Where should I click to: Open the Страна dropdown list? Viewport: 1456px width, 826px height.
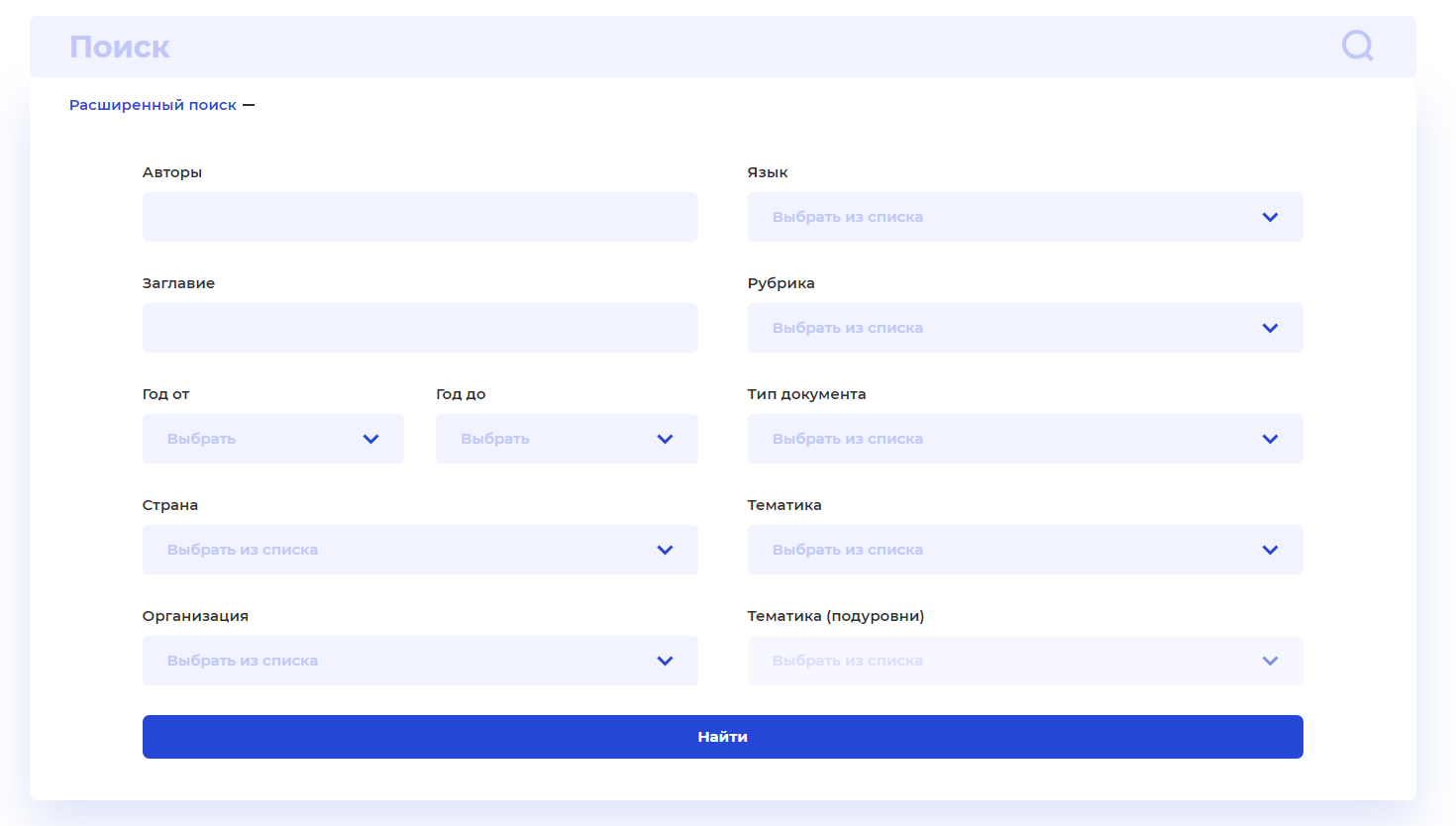coord(420,550)
